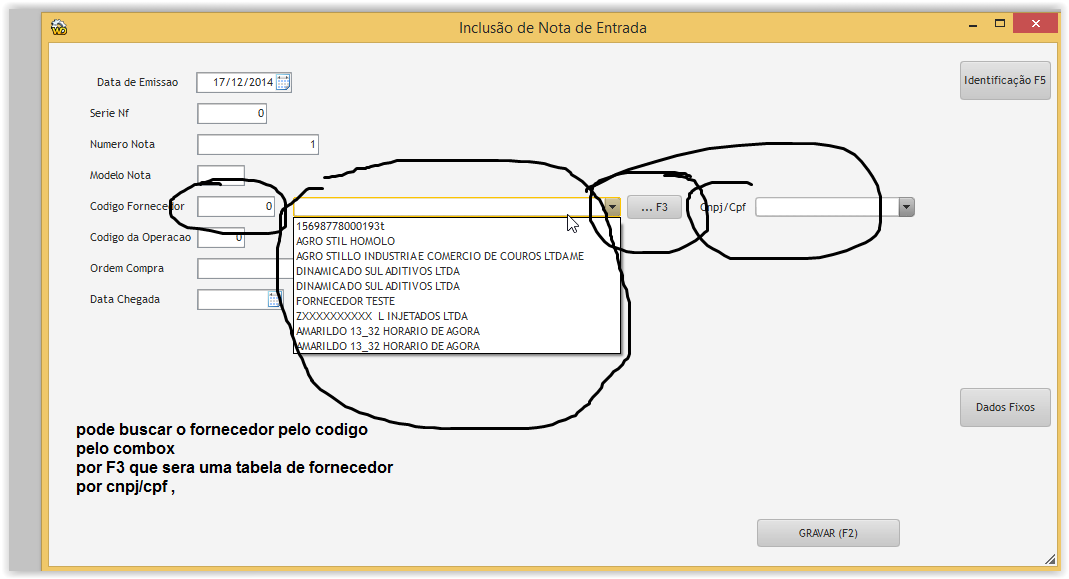Select first DINAMICA DO SUL ADITIVOS LTDA entry
The image size is (1069, 579).
point(457,271)
